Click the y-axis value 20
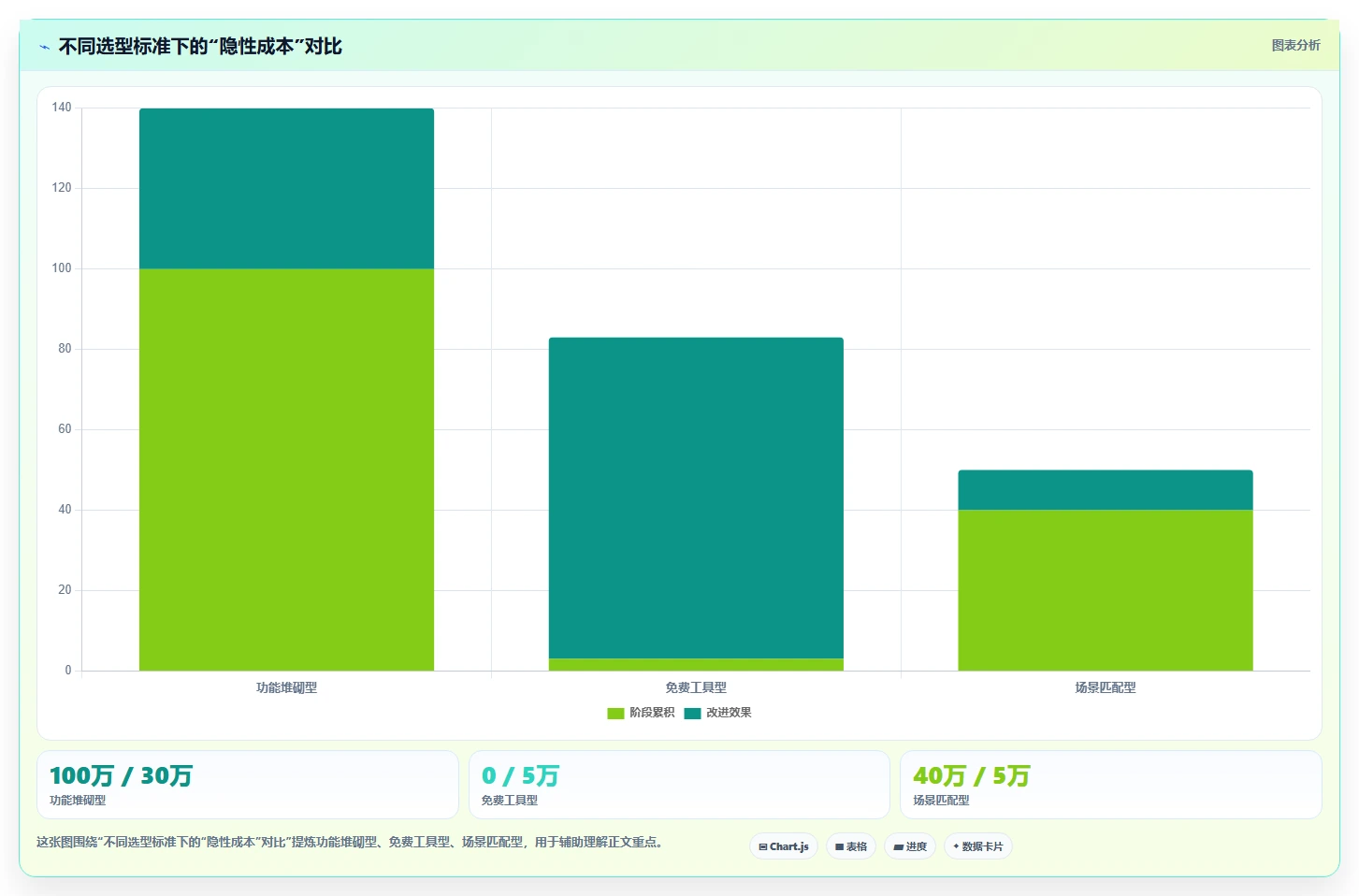The width and height of the screenshot is (1359, 896). (65, 590)
